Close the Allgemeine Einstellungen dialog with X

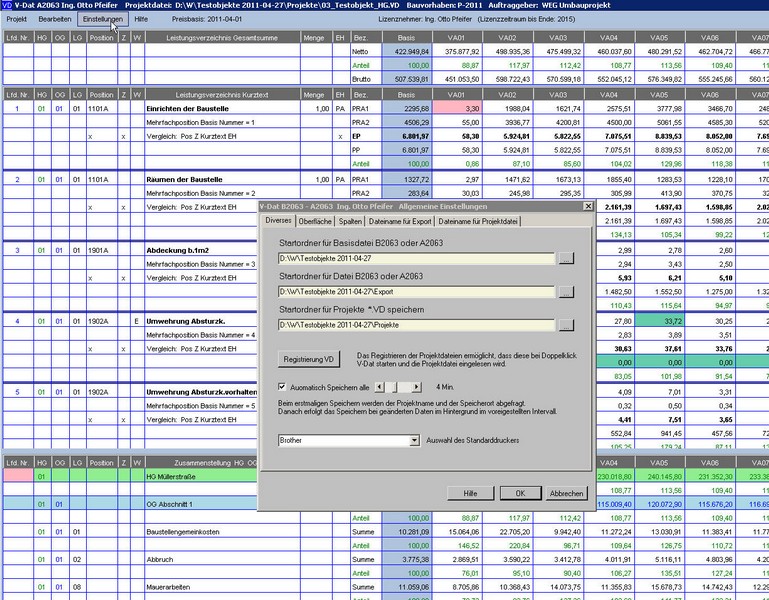(588, 206)
